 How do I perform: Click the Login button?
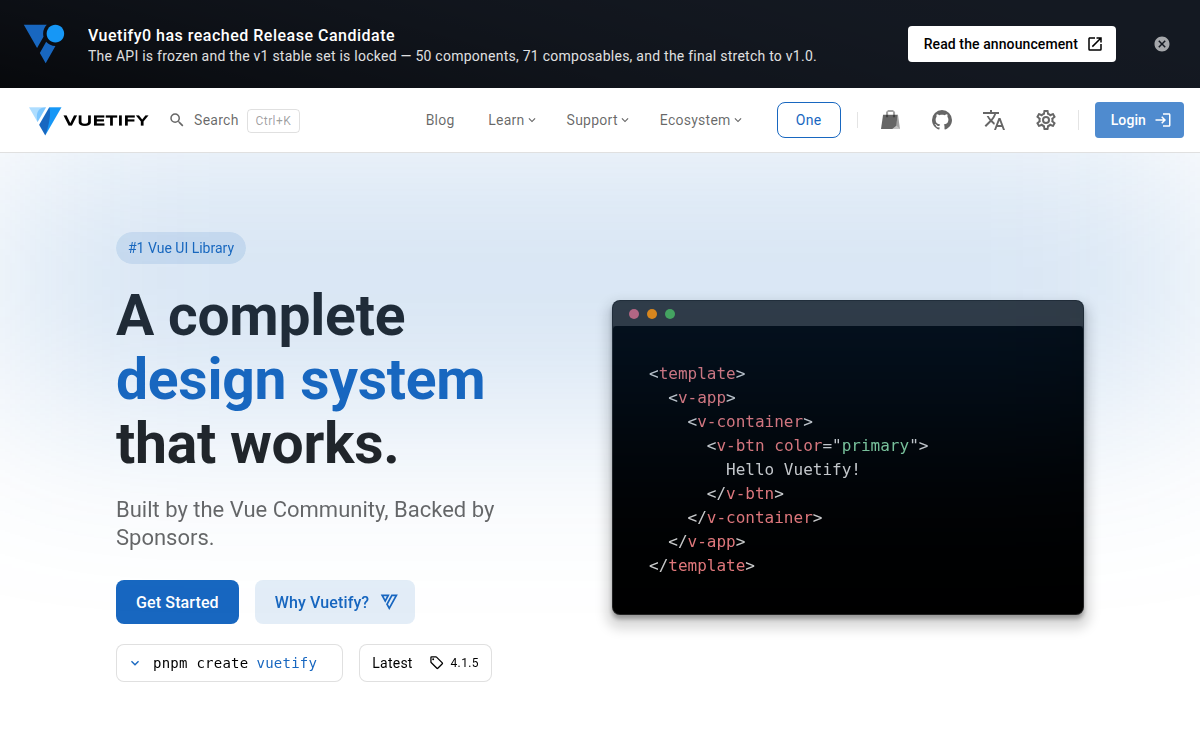(x=1139, y=120)
